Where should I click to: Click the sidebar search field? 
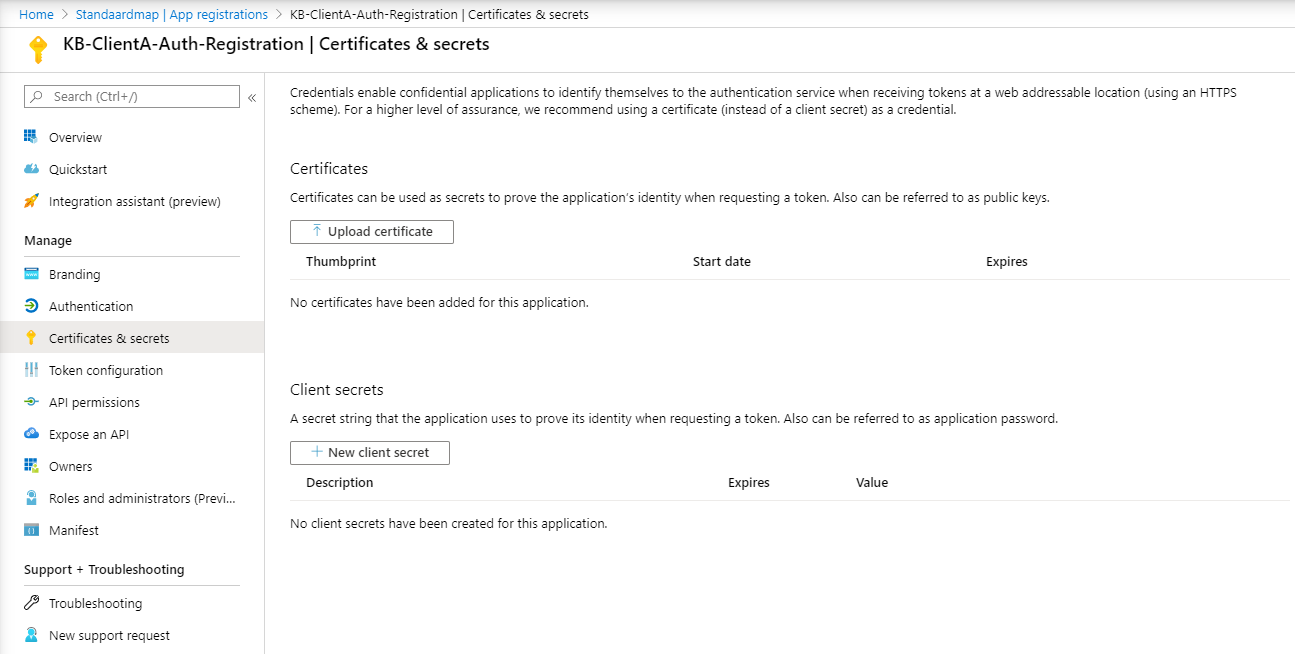click(x=131, y=96)
